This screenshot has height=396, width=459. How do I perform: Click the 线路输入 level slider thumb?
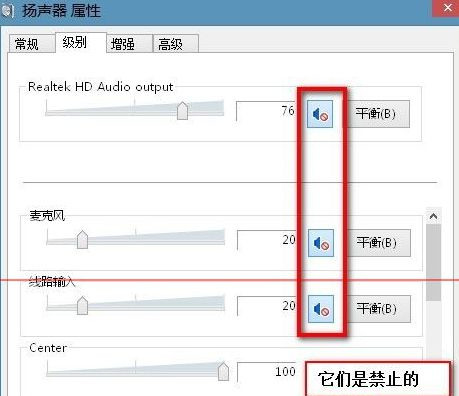tap(82, 306)
